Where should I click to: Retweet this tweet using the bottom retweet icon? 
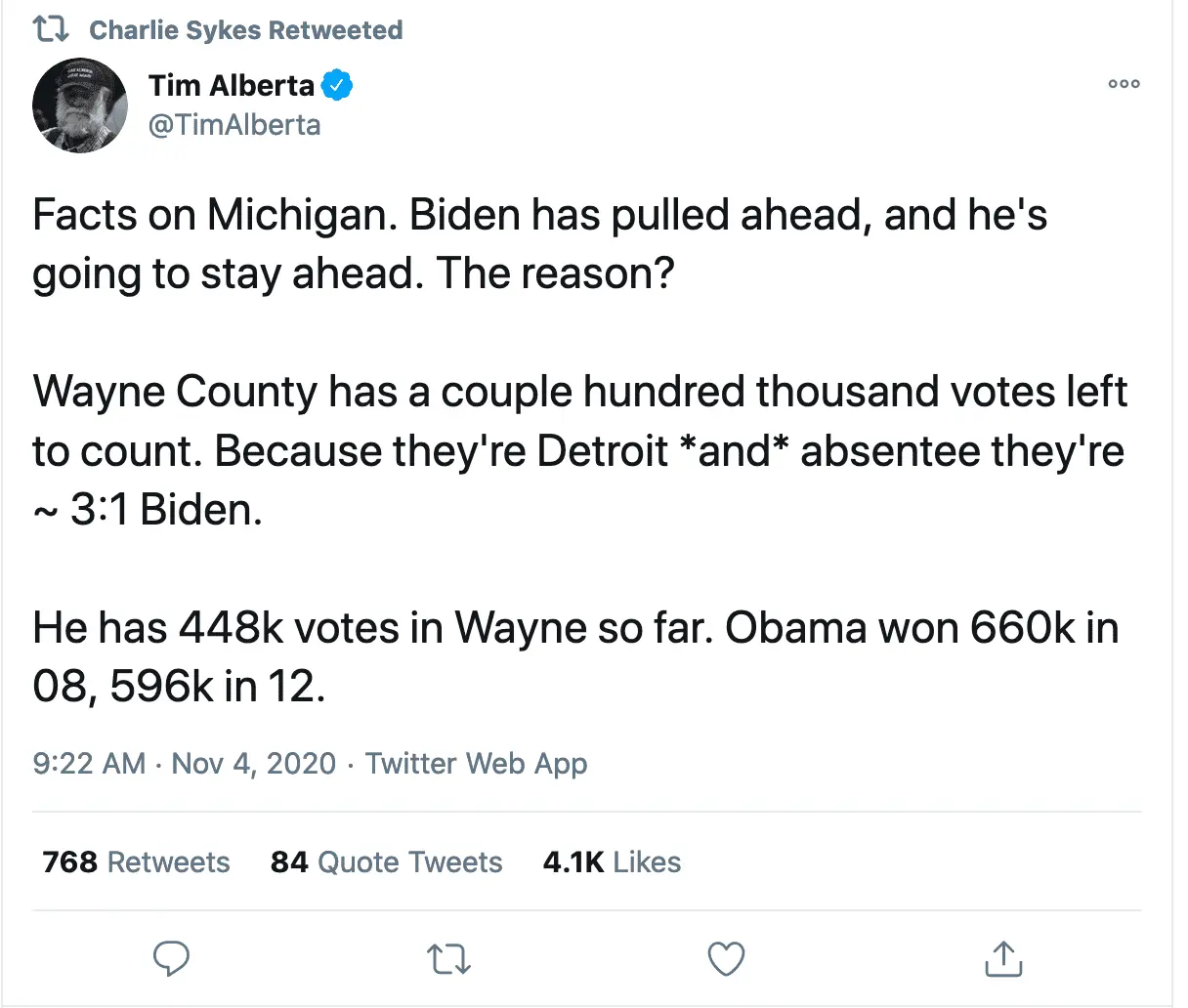point(449,958)
